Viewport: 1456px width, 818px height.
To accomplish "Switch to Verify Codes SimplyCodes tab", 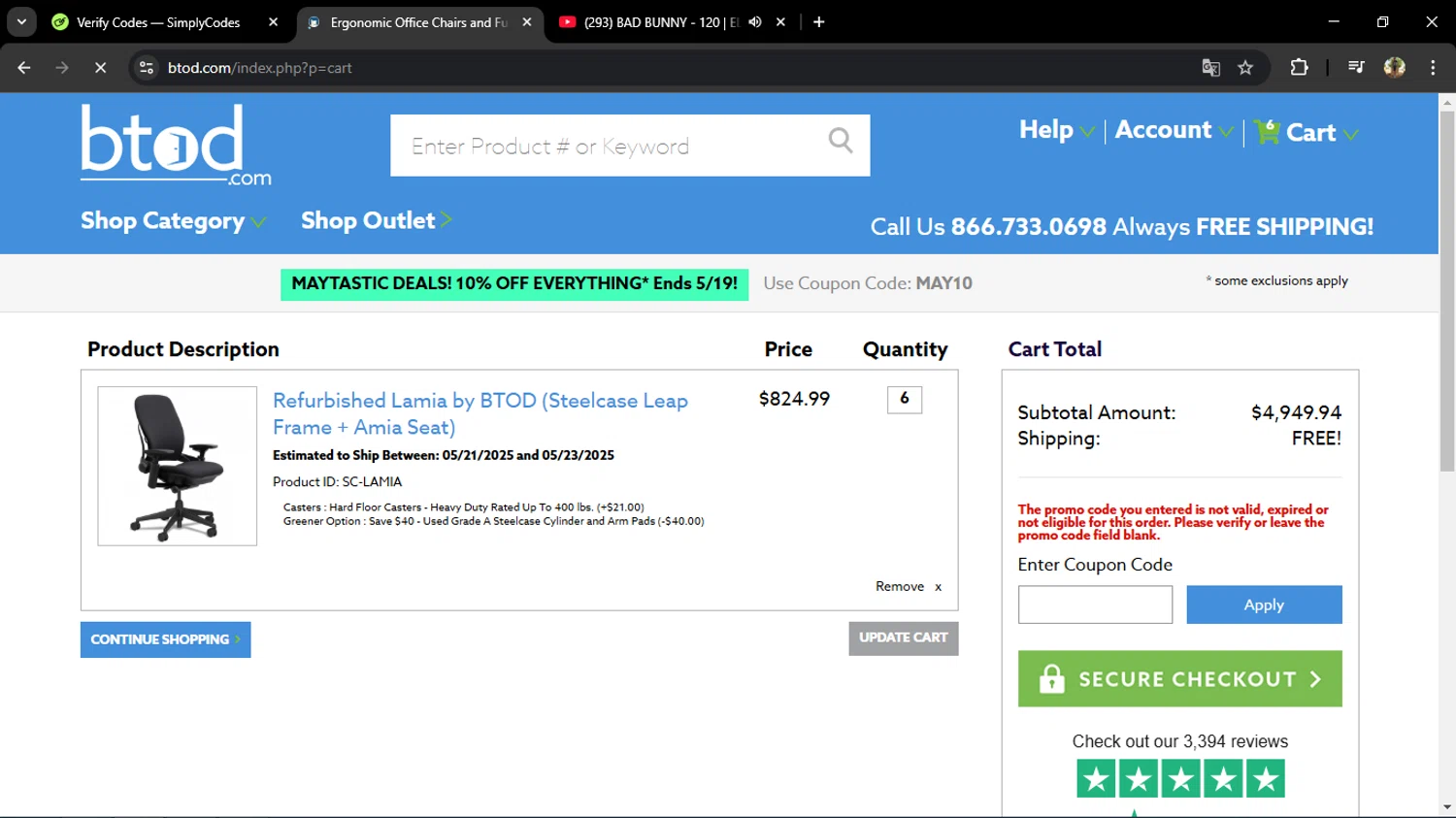I will pyautogui.click(x=157, y=22).
